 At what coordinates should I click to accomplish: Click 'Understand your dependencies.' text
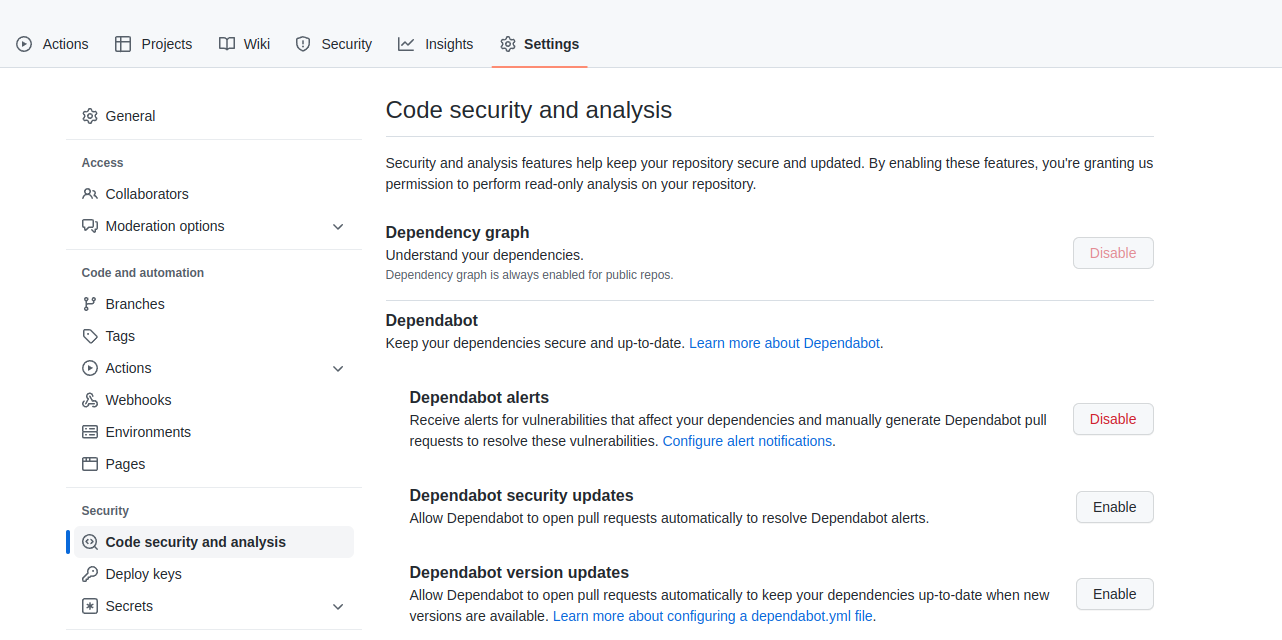tap(485, 255)
